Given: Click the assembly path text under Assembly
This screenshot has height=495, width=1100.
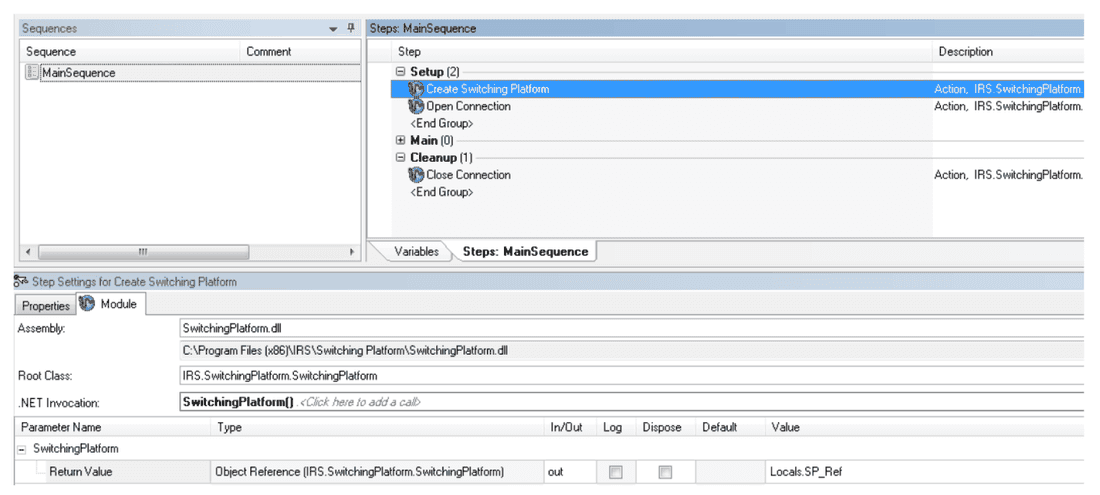Looking at the screenshot, I should 344,351.
